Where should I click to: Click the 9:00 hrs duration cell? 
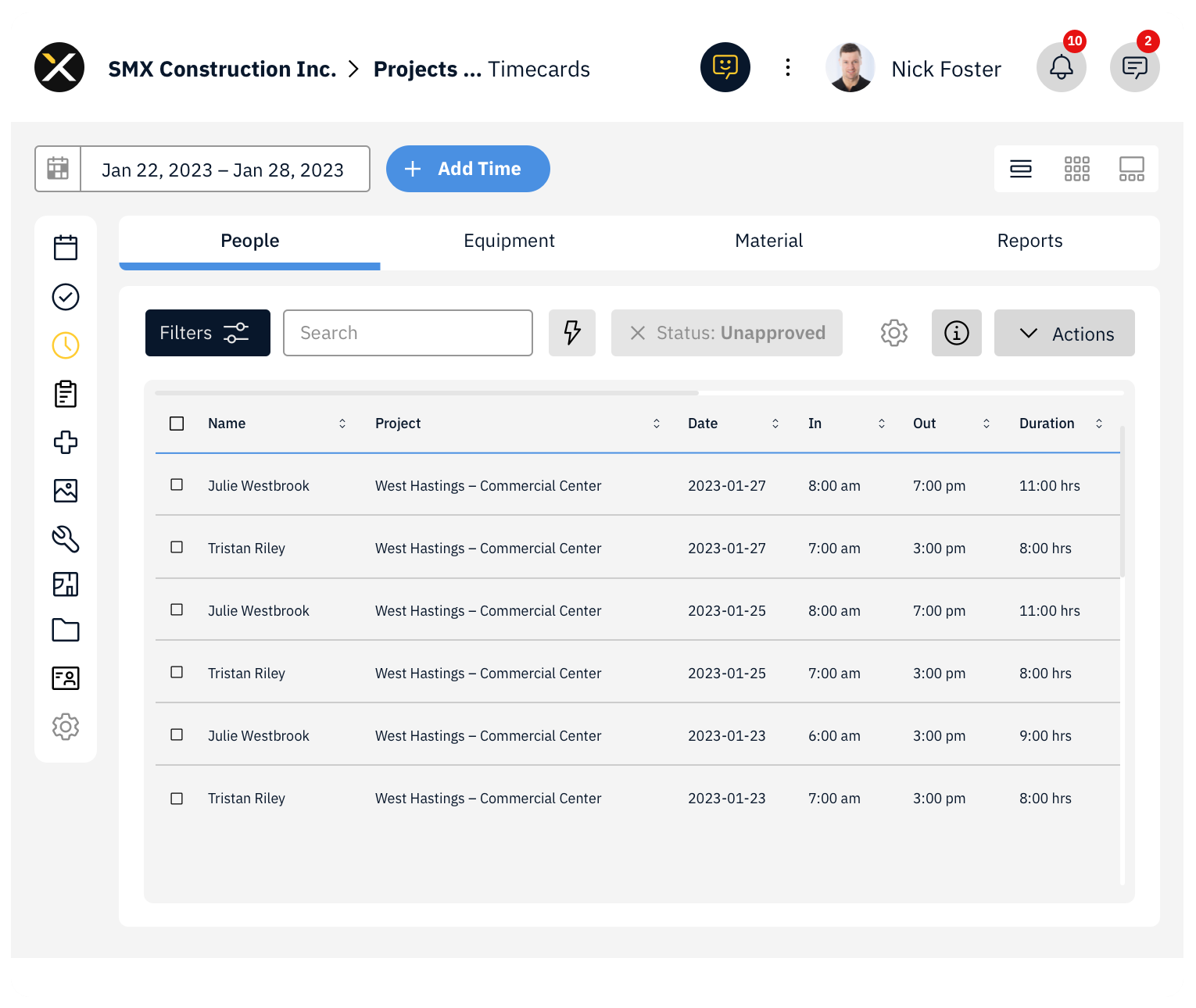click(1046, 736)
